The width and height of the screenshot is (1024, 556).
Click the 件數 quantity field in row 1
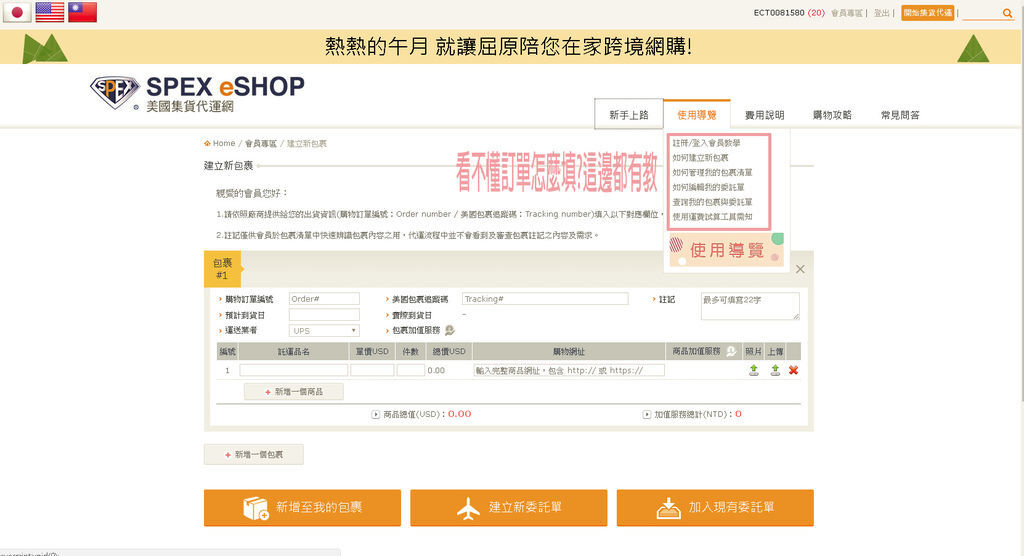[x=411, y=370]
